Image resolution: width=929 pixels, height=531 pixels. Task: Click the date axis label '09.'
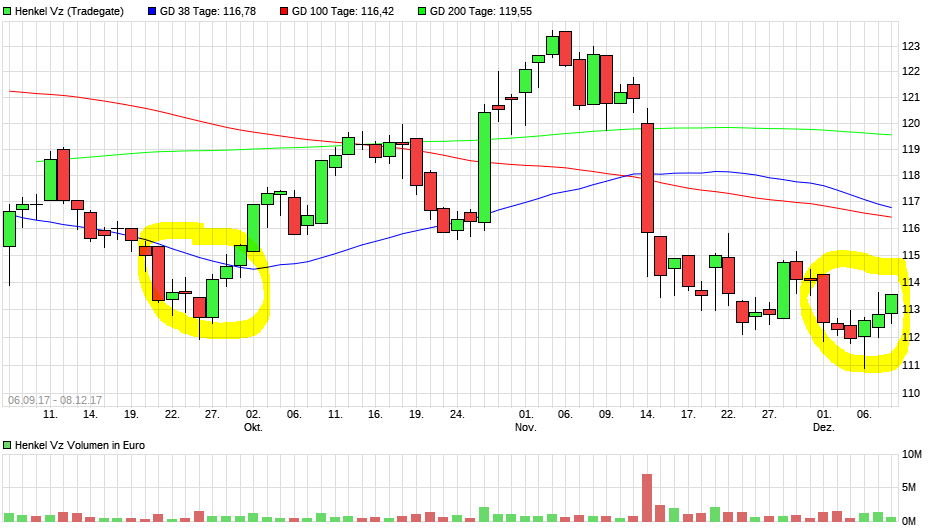click(x=606, y=414)
